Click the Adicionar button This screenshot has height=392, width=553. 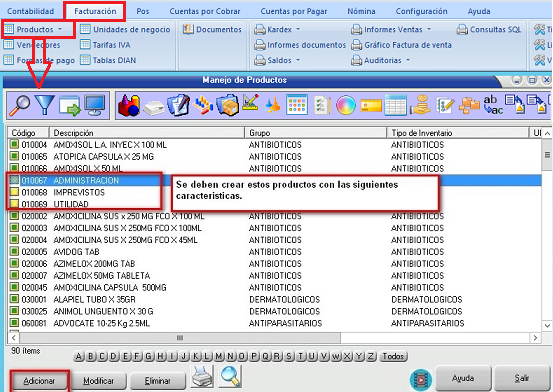[39, 381]
